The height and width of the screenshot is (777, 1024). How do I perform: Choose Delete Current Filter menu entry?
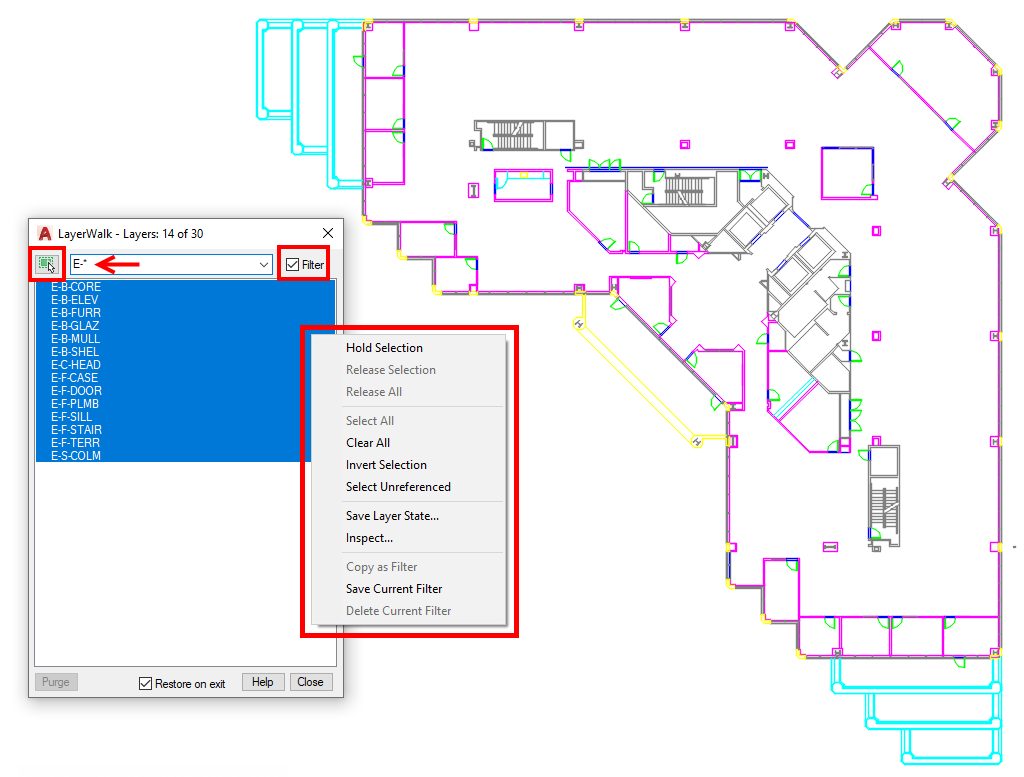398,612
